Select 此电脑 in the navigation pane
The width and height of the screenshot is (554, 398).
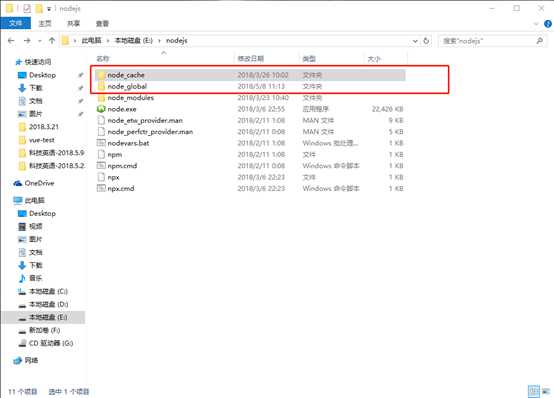[34, 200]
